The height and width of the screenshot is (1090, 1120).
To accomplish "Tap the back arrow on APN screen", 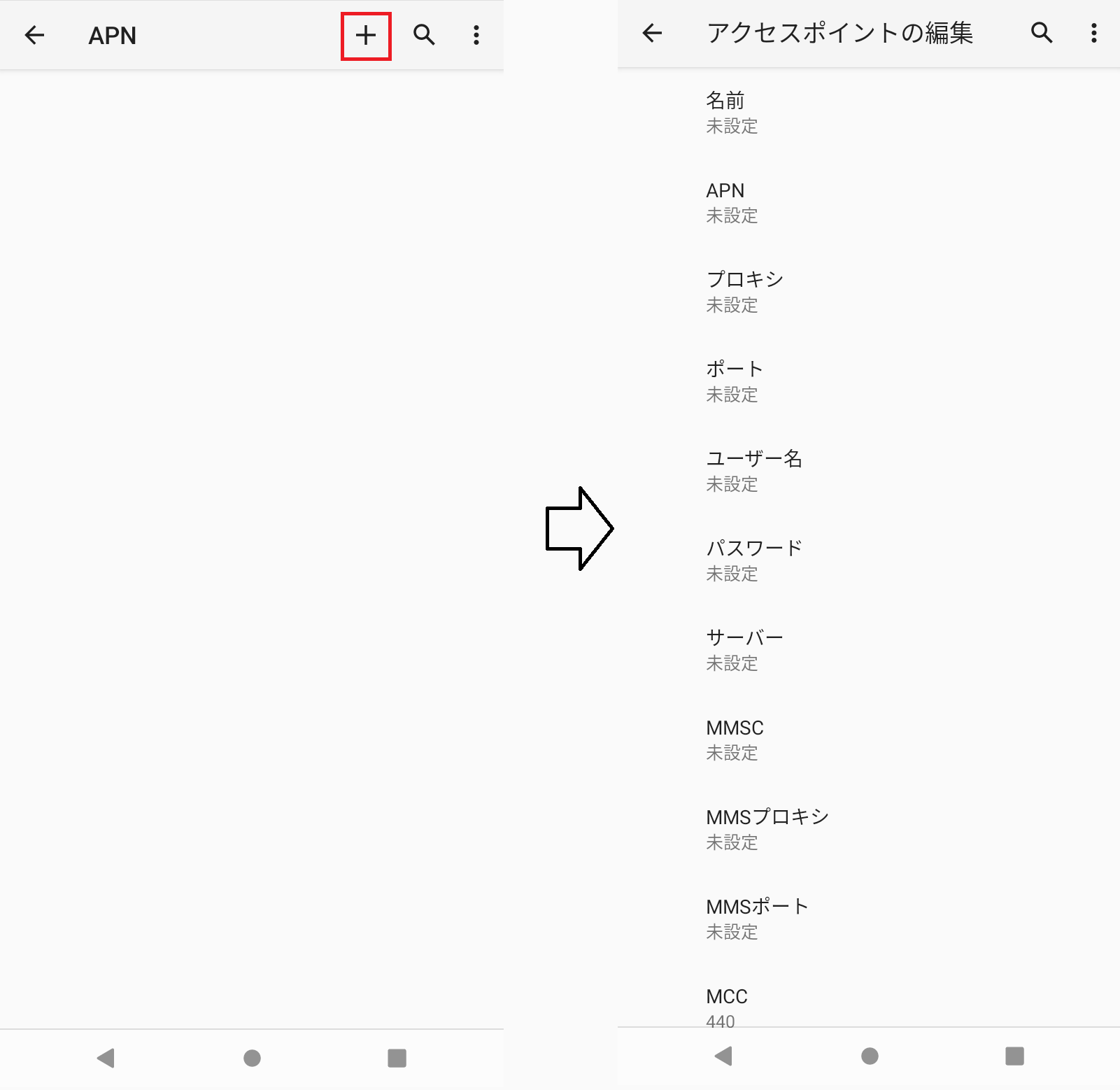I will (34, 35).
